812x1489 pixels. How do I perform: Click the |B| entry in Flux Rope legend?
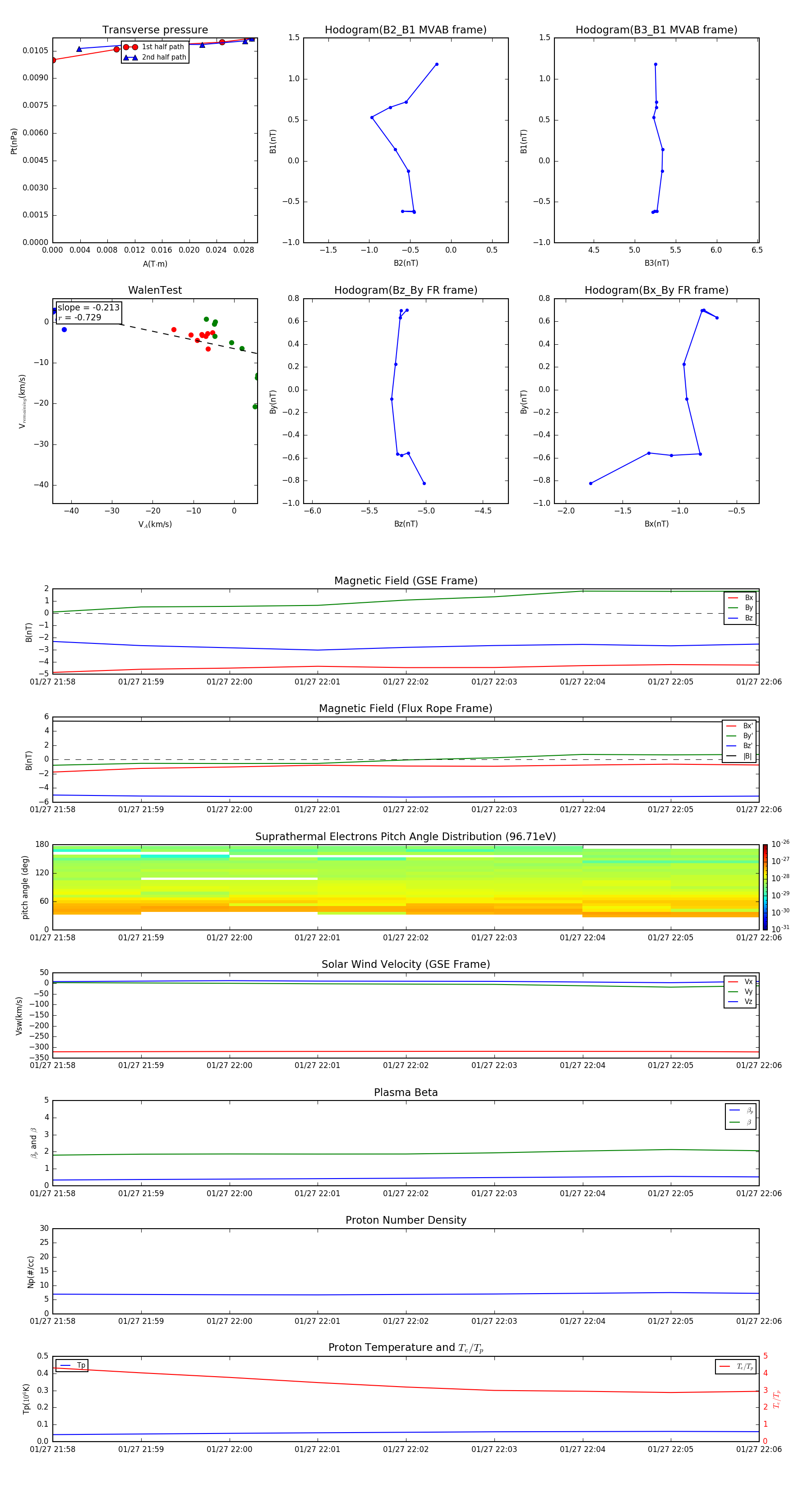tap(740, 756)
